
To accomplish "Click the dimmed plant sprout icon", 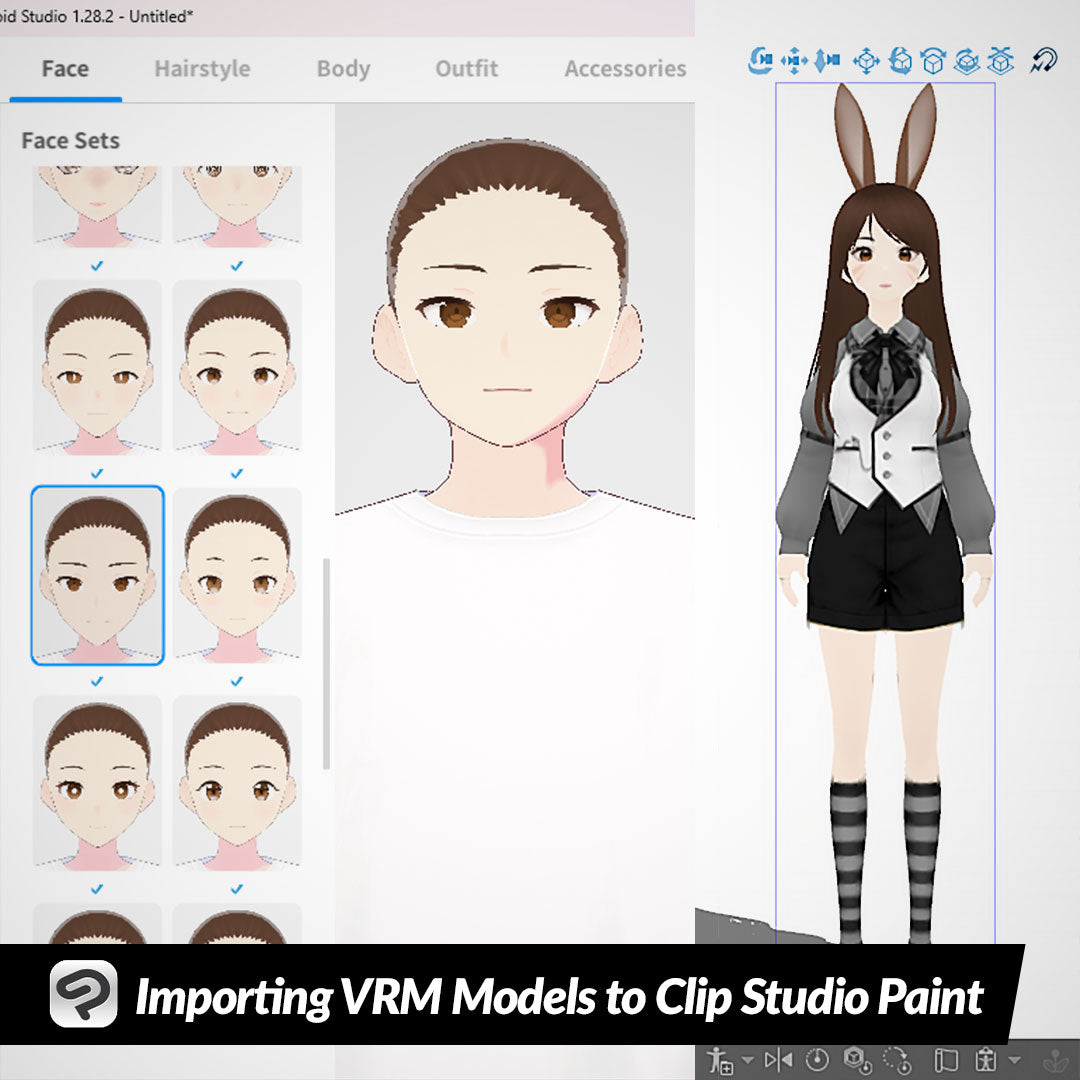I will (x=1055, y=1059).
